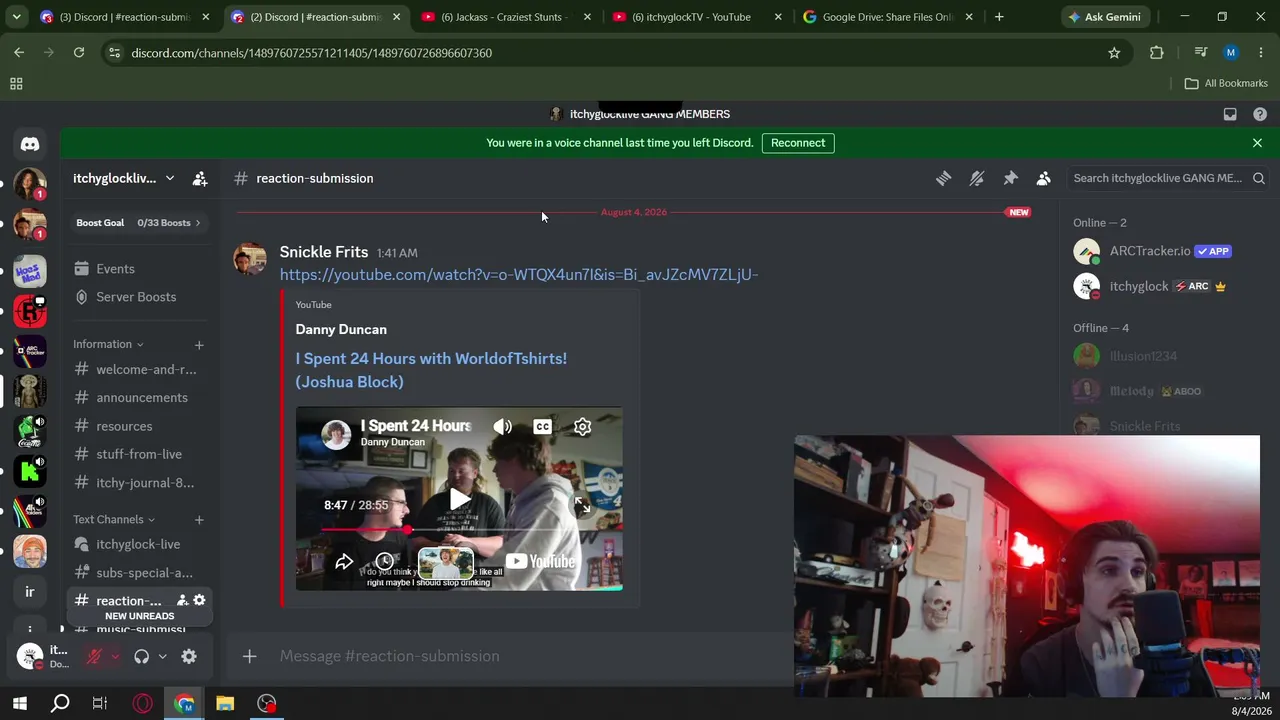The width and height of the screenshot is (1280, 720).
Task: Play the embedded YouTube video
Action: (459, 499)
